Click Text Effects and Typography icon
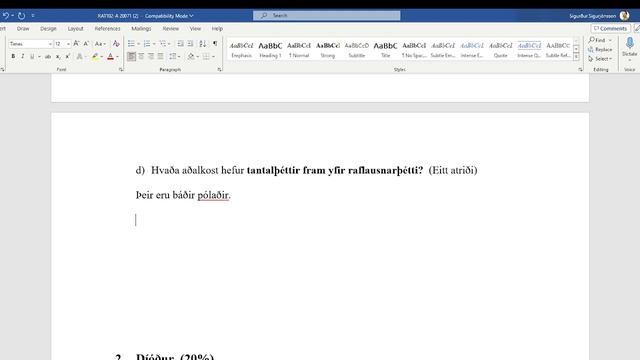Screen dimensions: 640x360 (80, 56)
